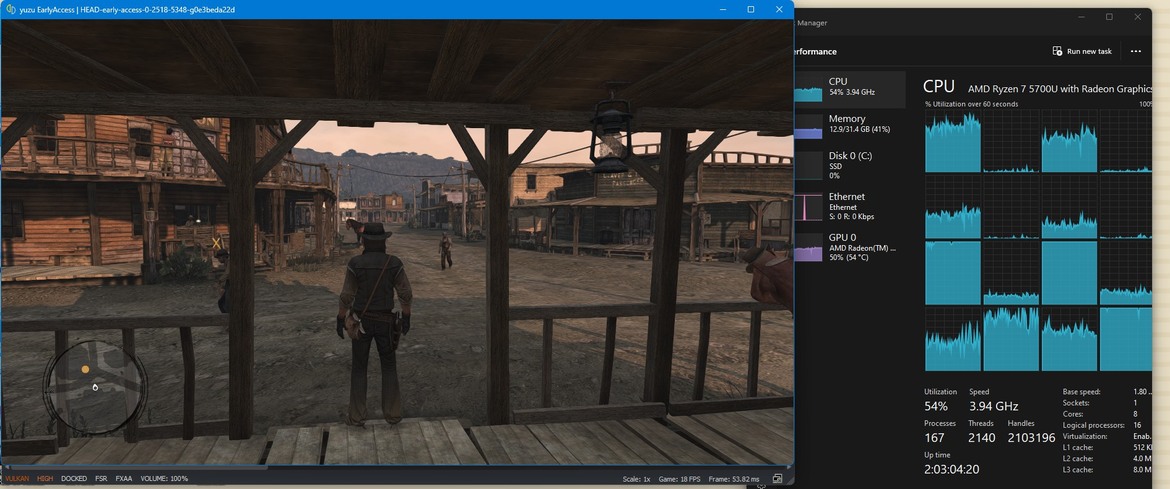Minimize the yuzu window

point(723,10)
